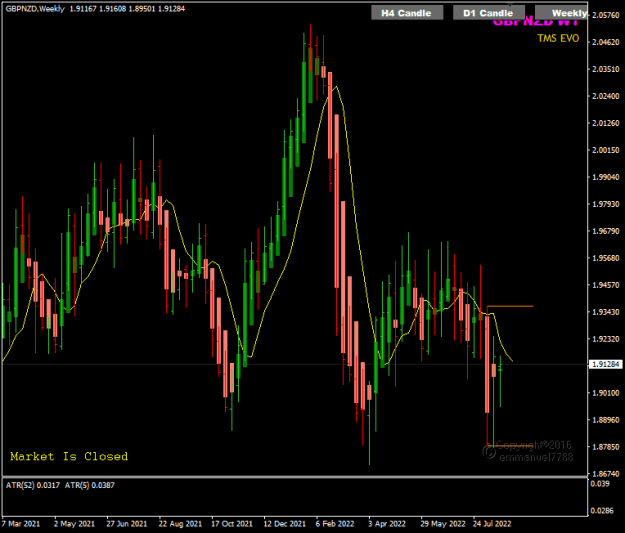Click the 1.88960 price scale label

tap(606, 420)
